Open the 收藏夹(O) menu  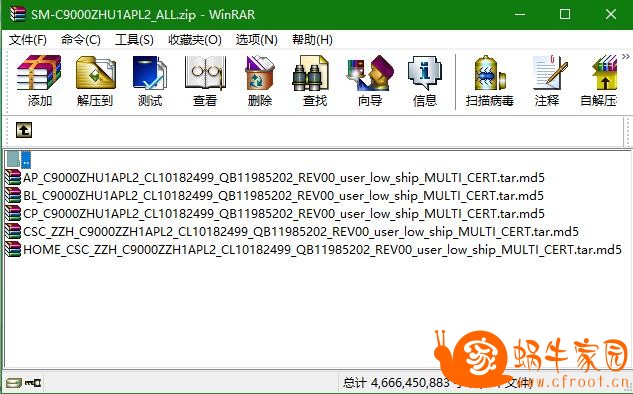pyautogui.click(x=195, y=40)
